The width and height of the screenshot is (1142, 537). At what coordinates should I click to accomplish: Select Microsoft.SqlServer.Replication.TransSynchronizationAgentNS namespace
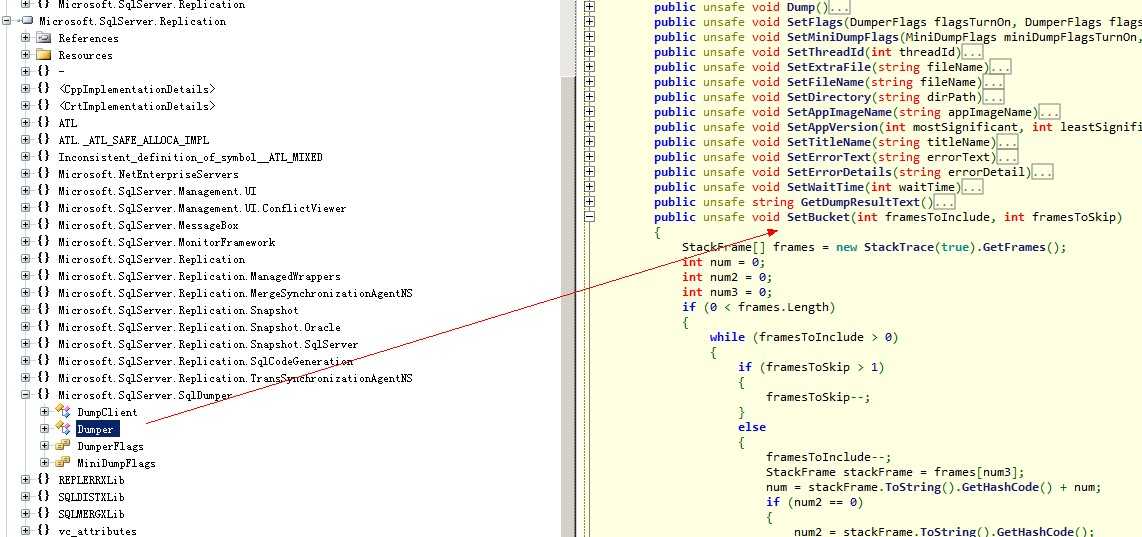click(x=235, y=378)
